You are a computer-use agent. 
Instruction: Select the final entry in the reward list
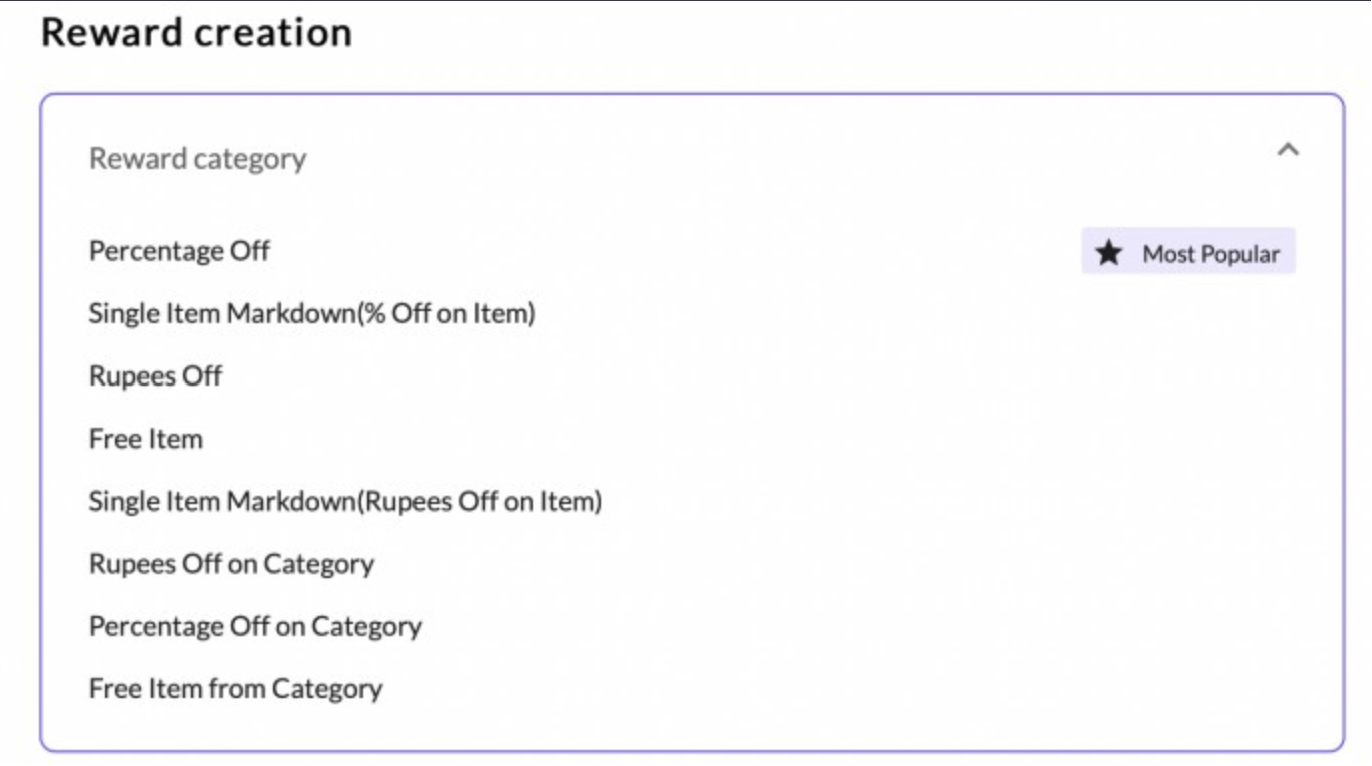[236, 689]
